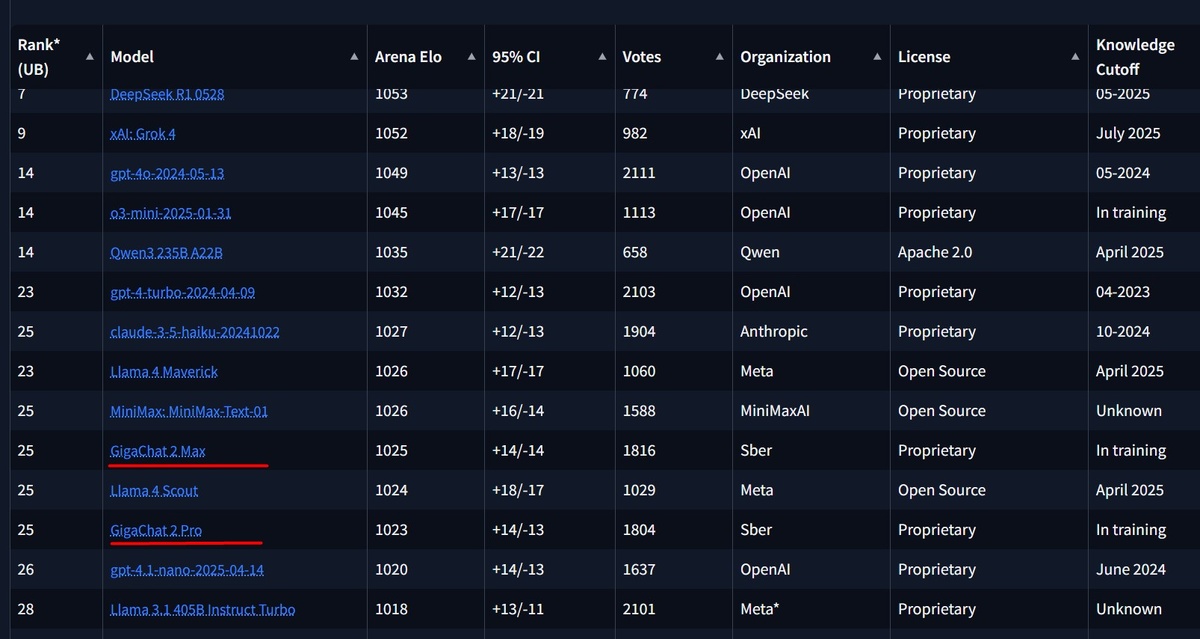Sort by Model column arrow
The width and height of the screenshot is (1200, 639).
(x=354, y=57)
